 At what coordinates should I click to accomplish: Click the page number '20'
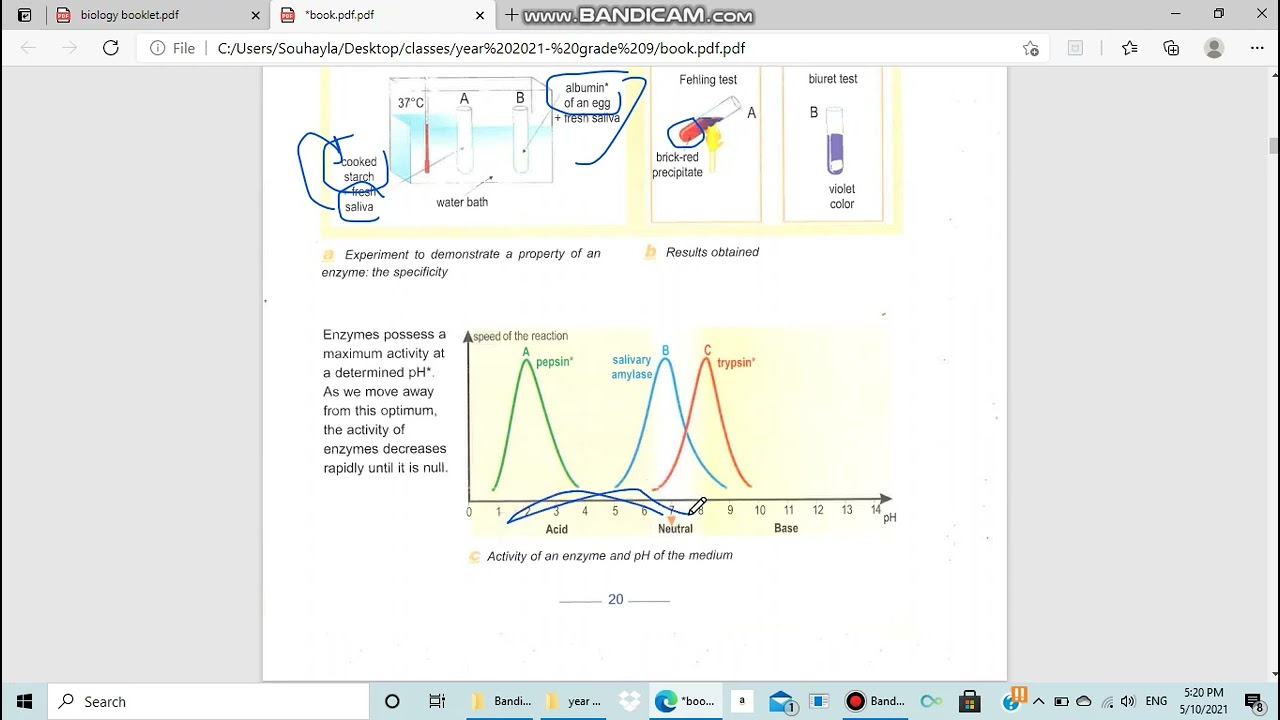(x=615, y=599)
